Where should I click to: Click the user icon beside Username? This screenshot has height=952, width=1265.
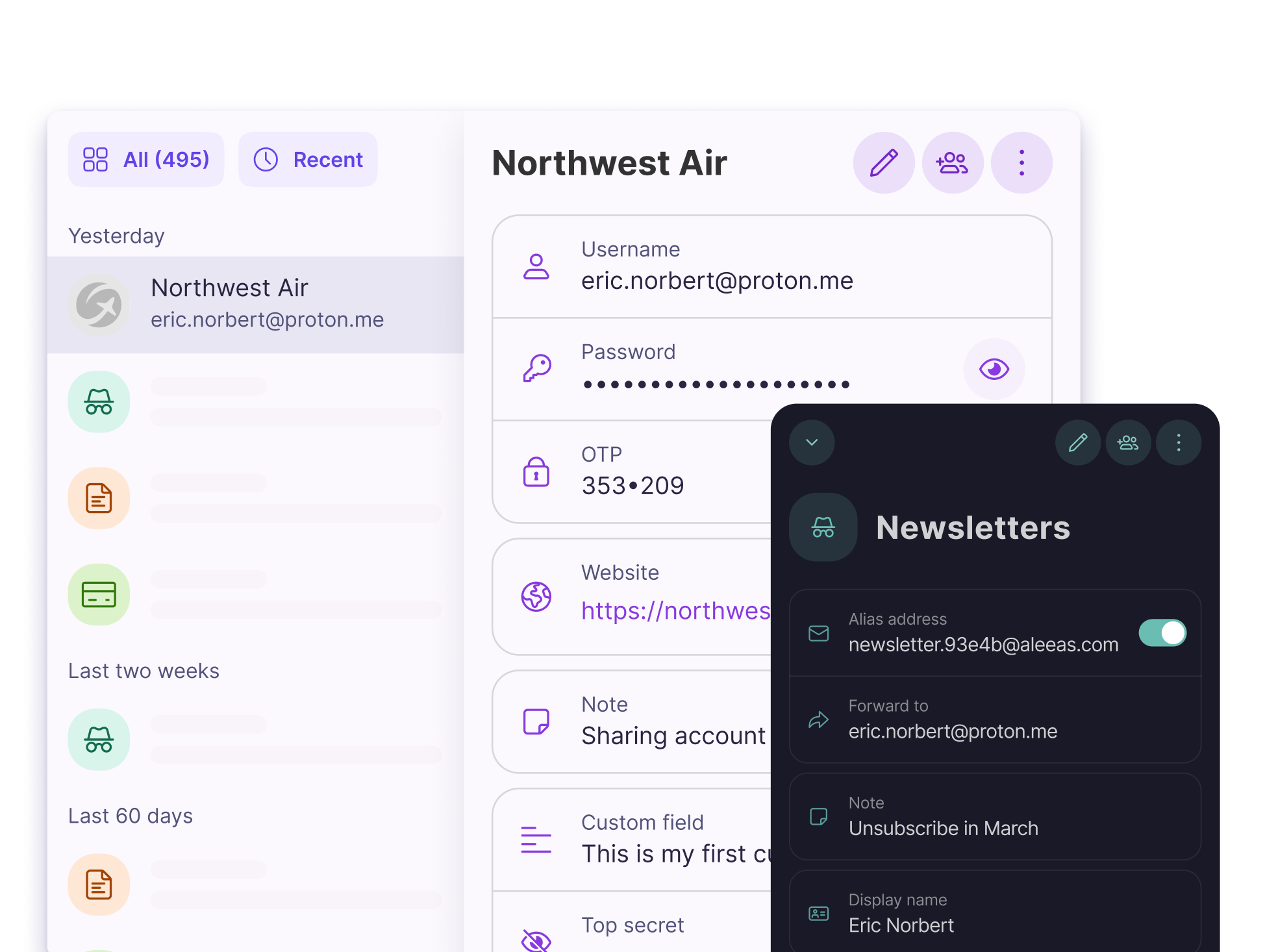point(536,266)
